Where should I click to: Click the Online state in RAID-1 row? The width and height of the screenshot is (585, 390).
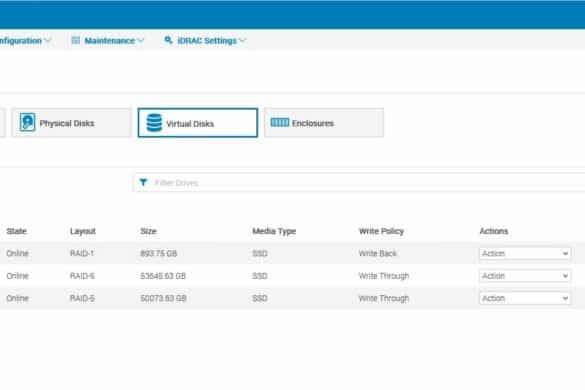tap(18, 253)
